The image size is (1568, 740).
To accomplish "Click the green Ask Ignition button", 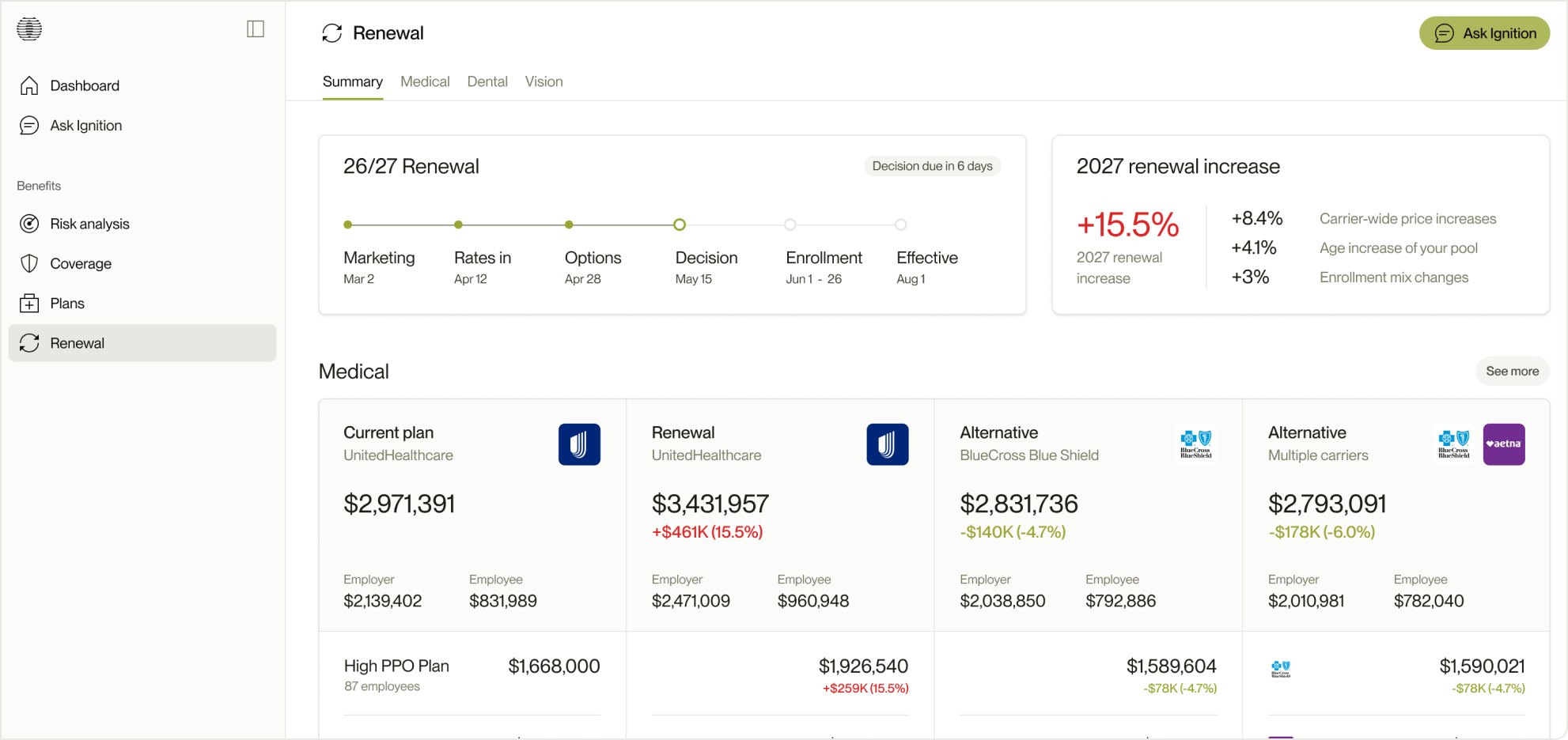I will [x=1484, y=33].
